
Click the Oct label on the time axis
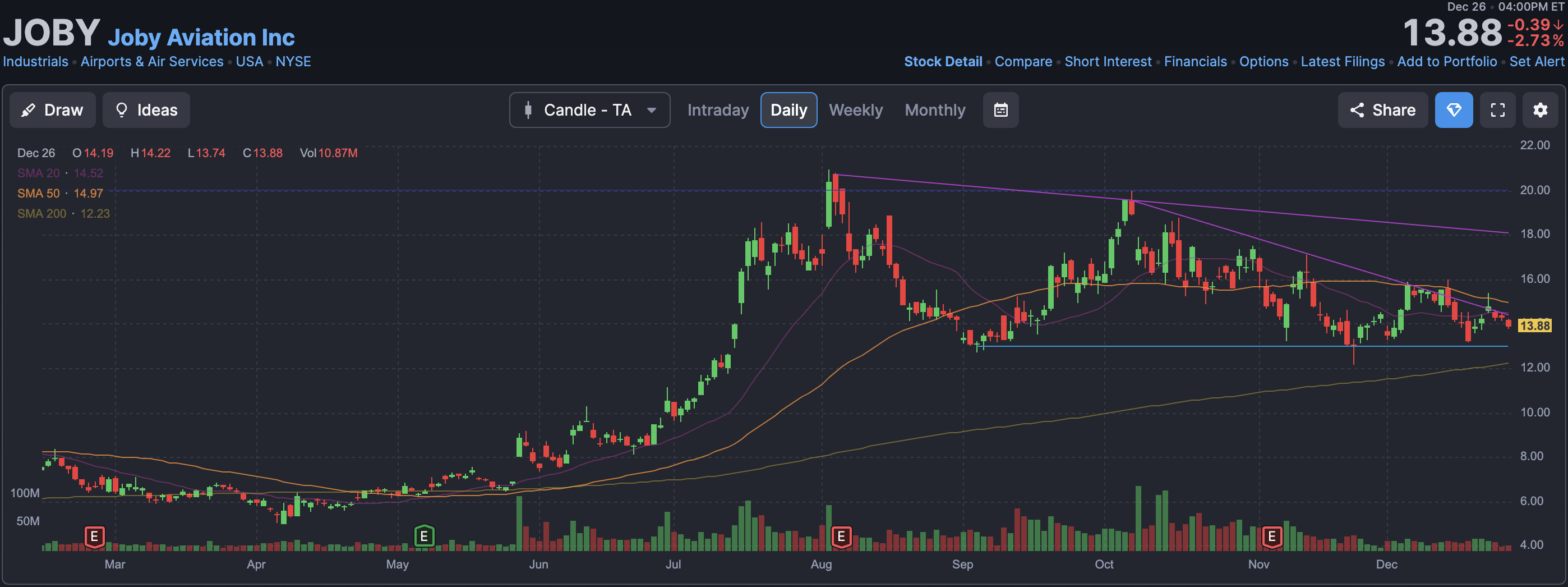point(1104,565)
